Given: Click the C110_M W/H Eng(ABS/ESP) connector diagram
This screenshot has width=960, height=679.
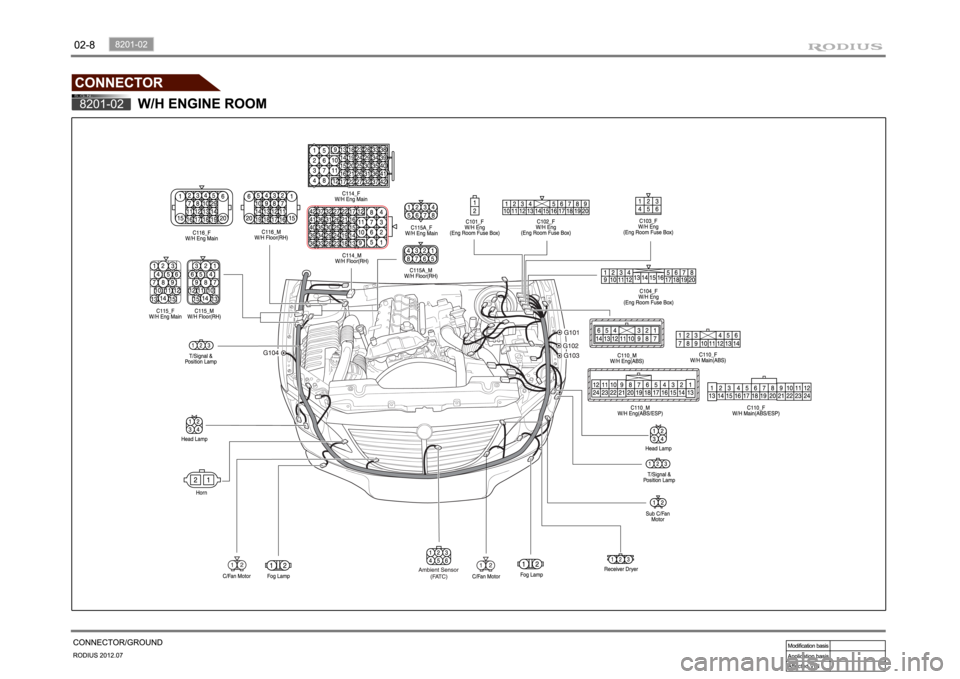Looking at the screenshot, I should pos(643,385).
